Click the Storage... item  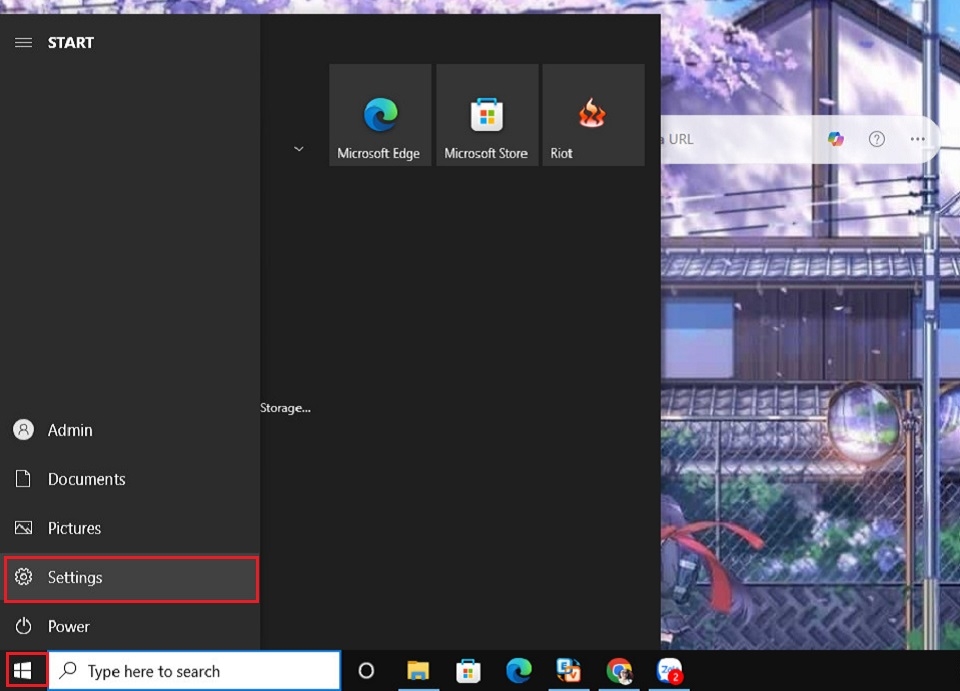point(285,408)
